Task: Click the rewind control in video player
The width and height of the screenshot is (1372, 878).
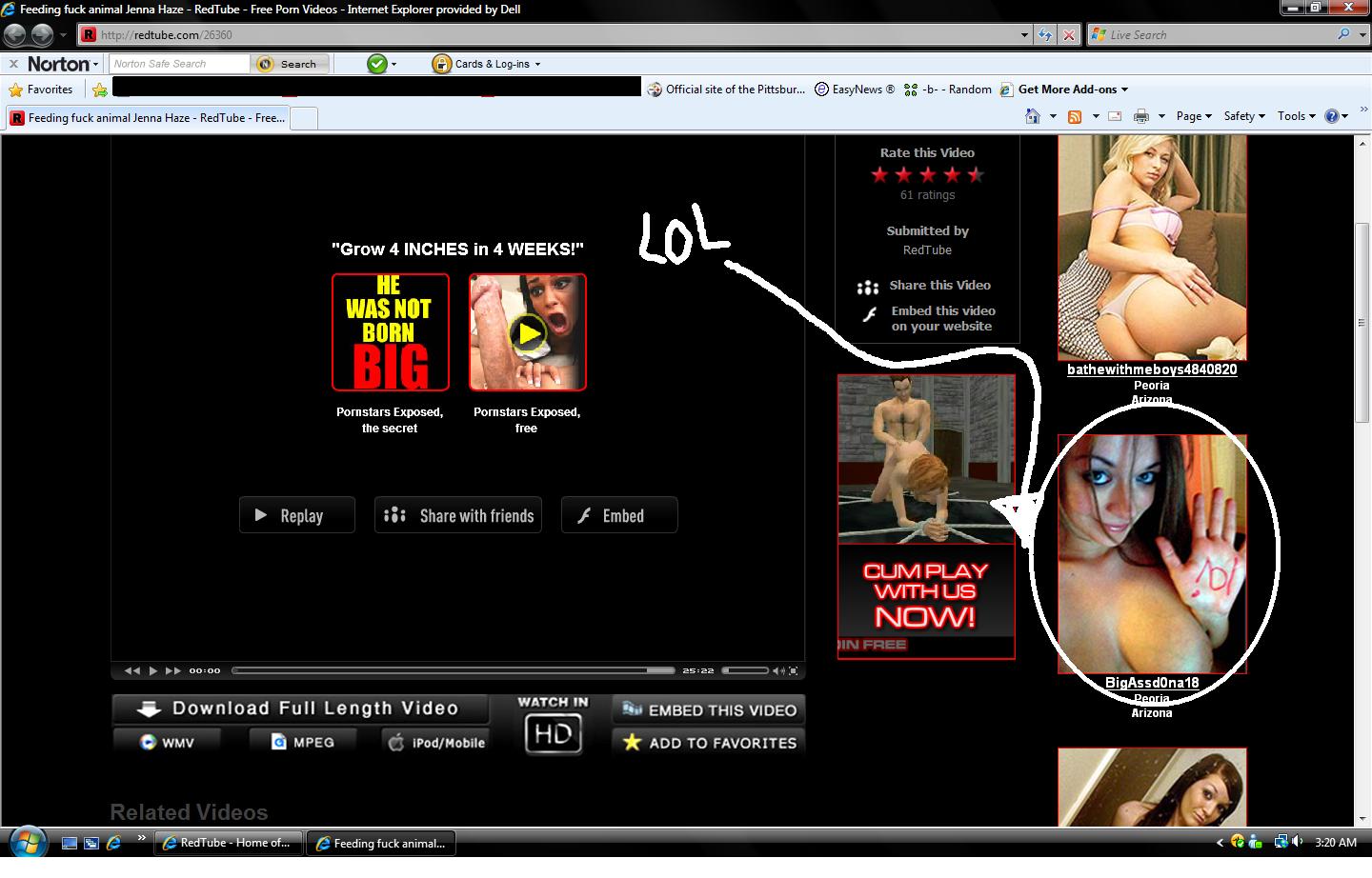Action: pyautogui.click(x=132, y=670)
